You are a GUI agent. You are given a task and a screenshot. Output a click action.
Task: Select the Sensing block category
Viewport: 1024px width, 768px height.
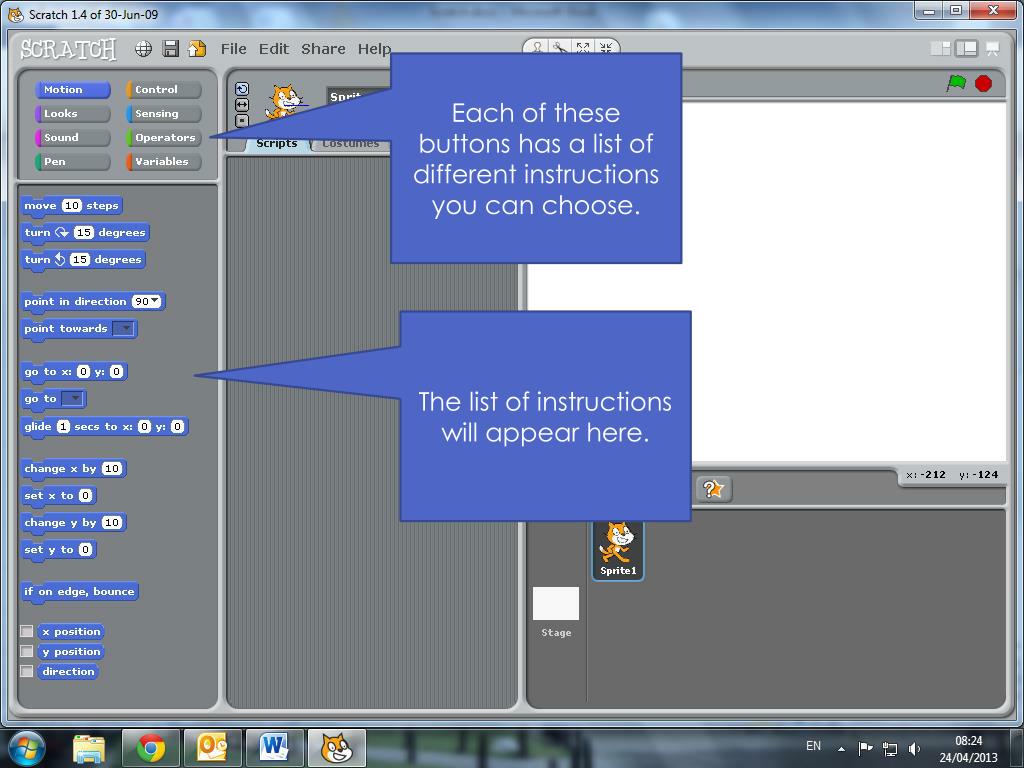click(x=164, y=114)
